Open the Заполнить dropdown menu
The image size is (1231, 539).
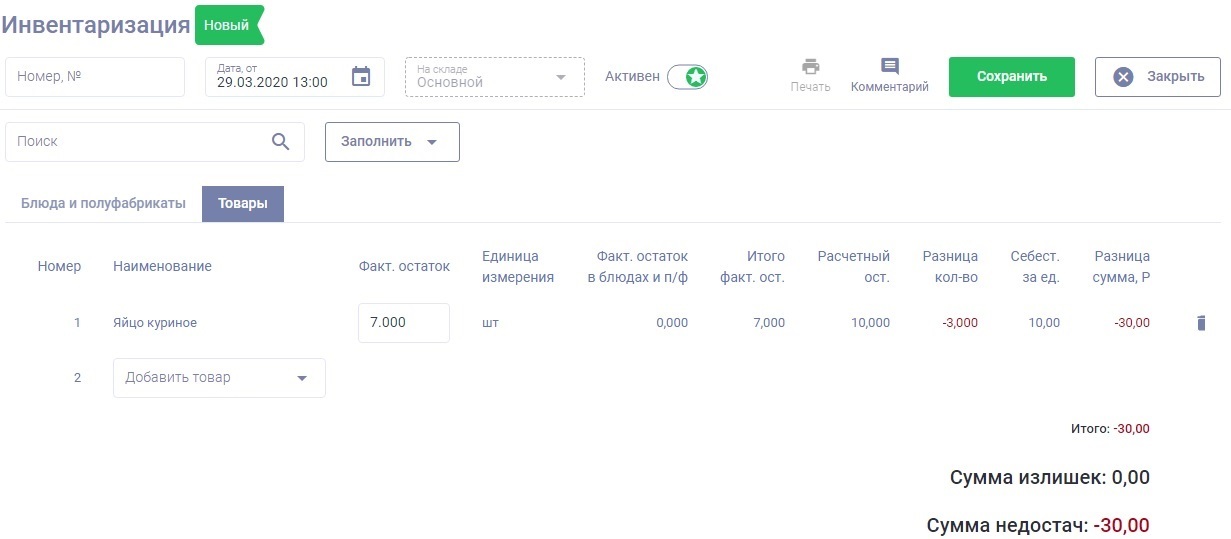[392, 142]
